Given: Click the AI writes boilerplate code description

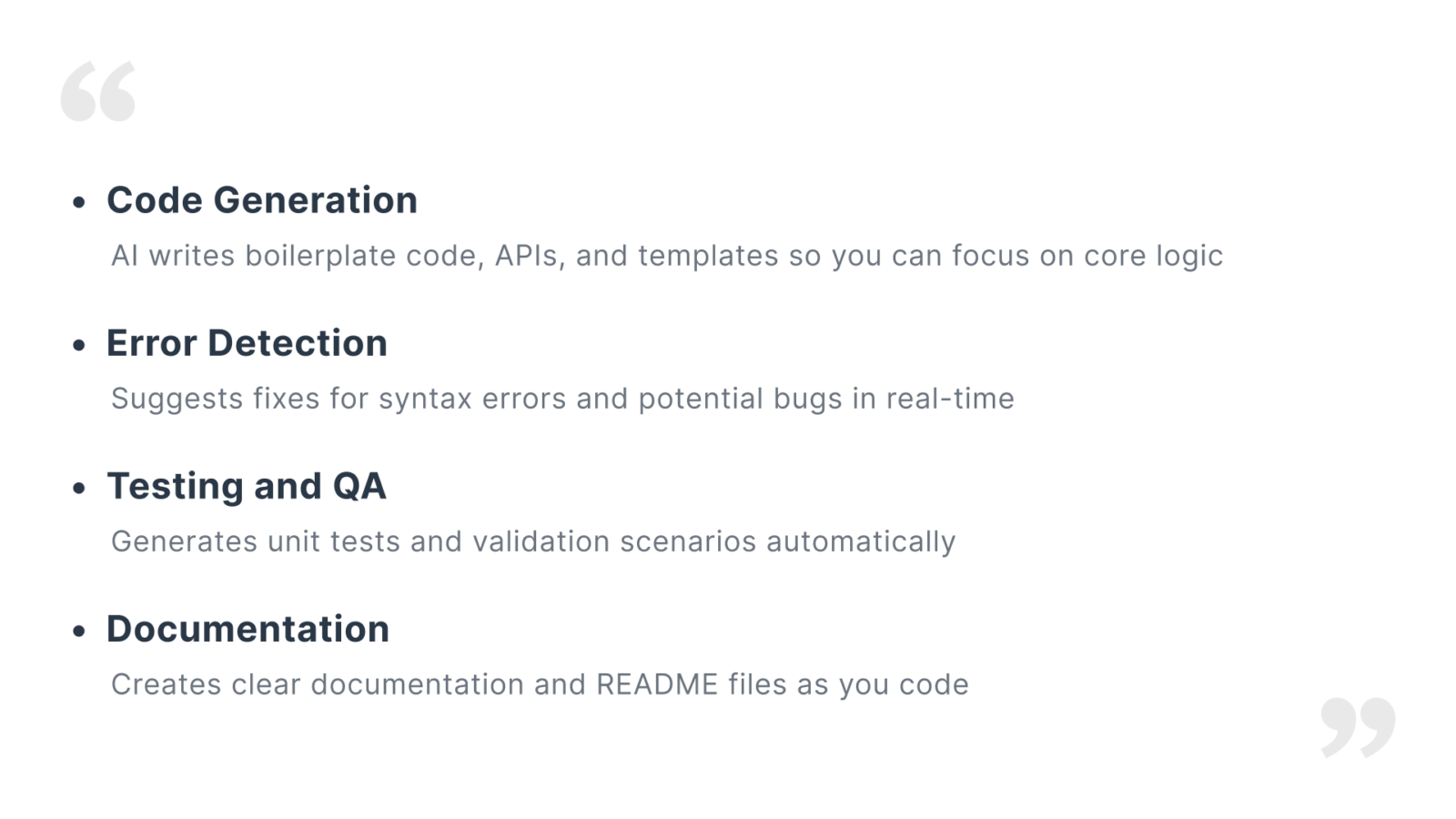Looking at the screenshot, I should 667,256.
